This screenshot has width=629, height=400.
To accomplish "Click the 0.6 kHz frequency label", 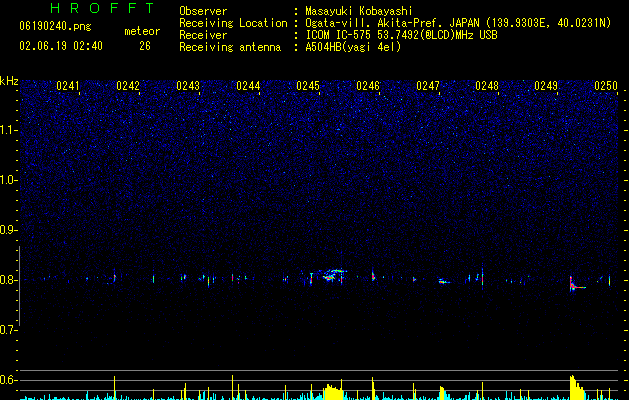I will (x=8, y=380).
